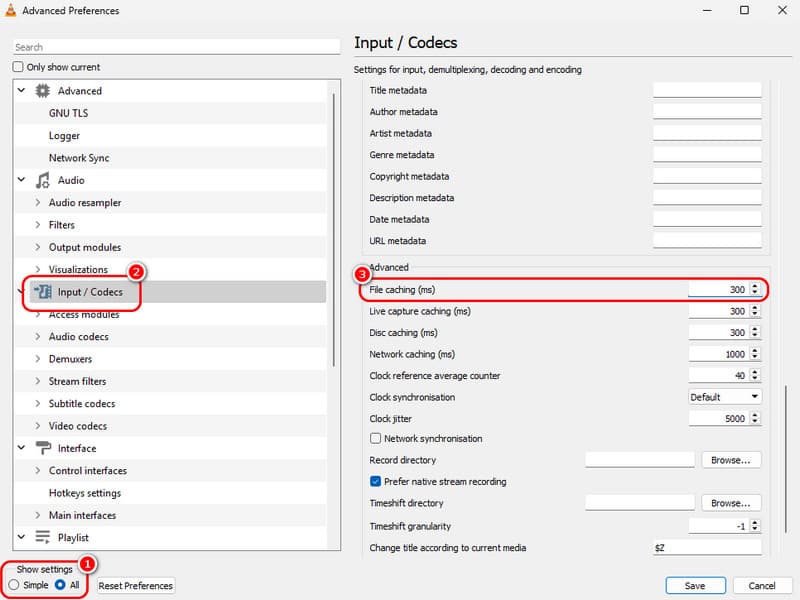This screenshot has width=800, height=600.
Task: Click the Audio music note icon
Action: click(x=42, y=181)
